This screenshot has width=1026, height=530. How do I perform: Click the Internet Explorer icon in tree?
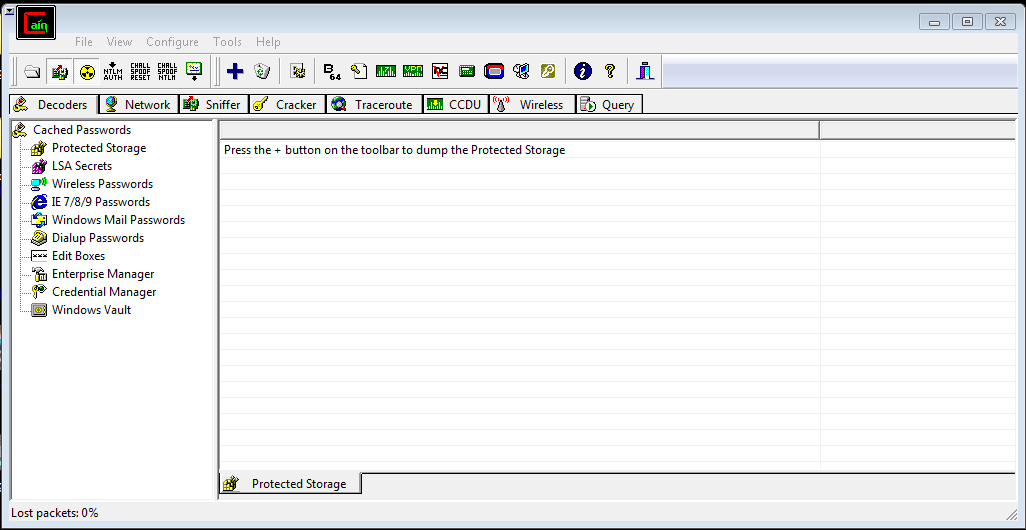pyautogui.click(x=39, y=202)
